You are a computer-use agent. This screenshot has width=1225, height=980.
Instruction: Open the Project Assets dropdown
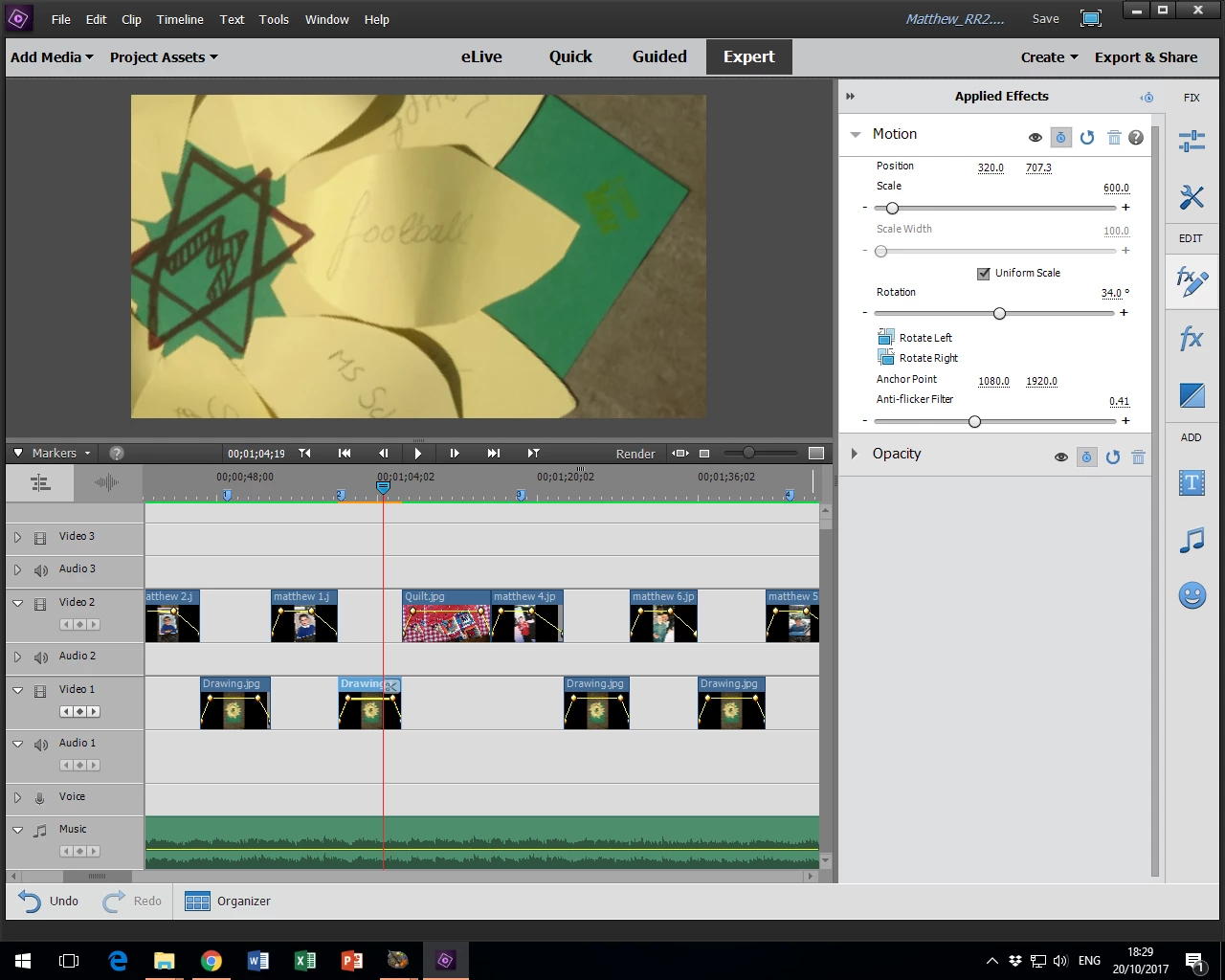coord(164,57)
